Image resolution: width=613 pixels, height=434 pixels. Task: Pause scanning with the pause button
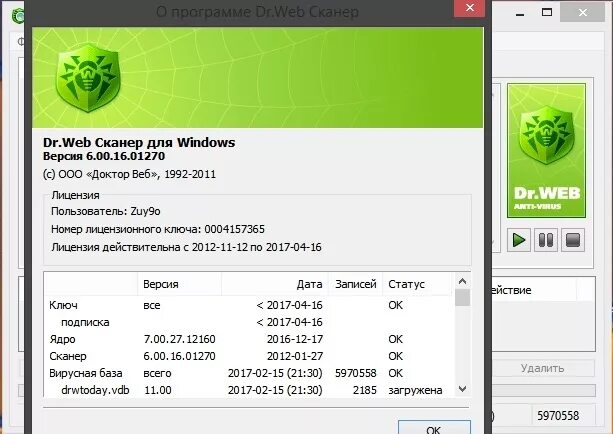[x=546, y=240]
